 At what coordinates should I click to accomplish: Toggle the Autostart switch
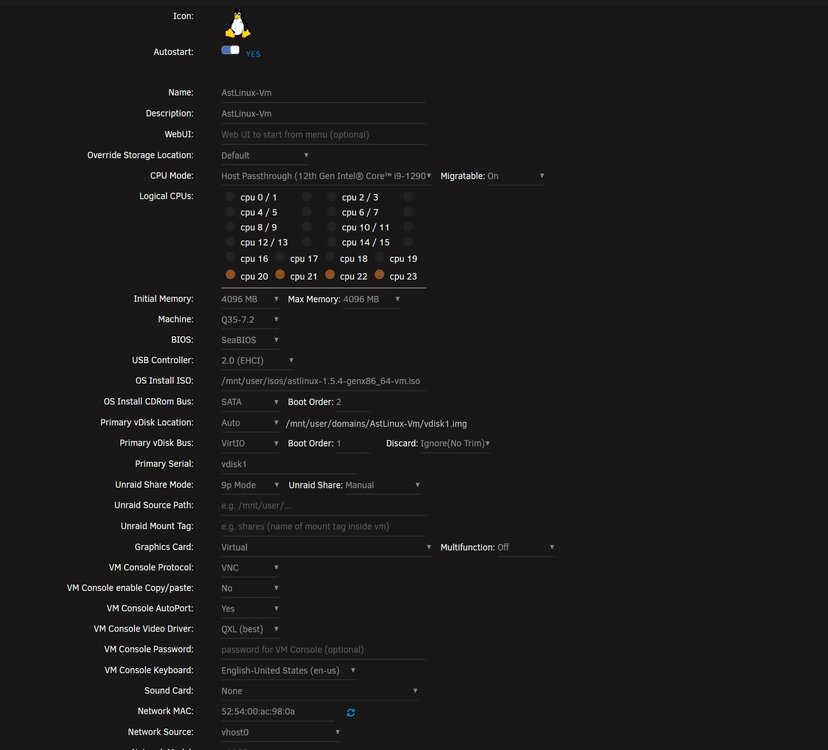(230, 50)
